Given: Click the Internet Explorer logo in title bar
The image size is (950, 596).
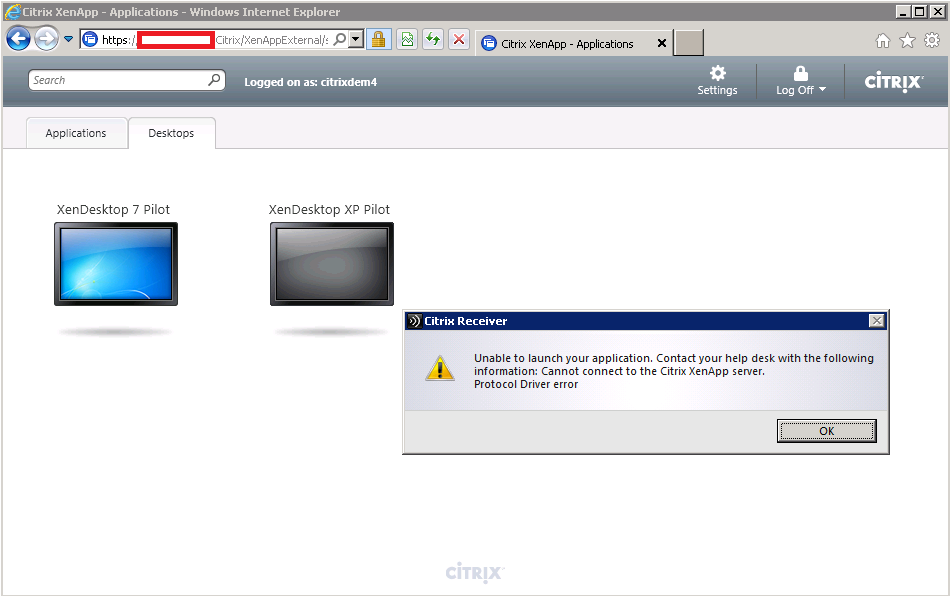Looking at the screenshot, I should [x=12, y=12].
